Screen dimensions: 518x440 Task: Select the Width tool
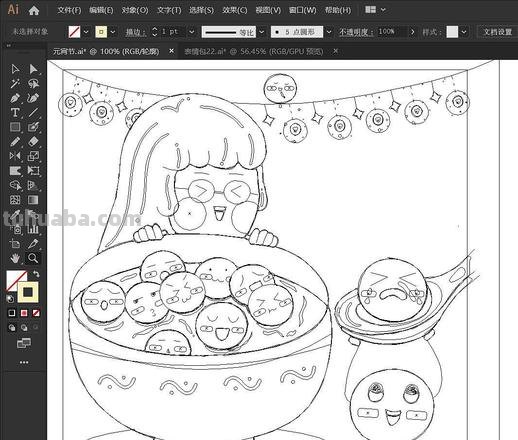click(x=15, y=171)
